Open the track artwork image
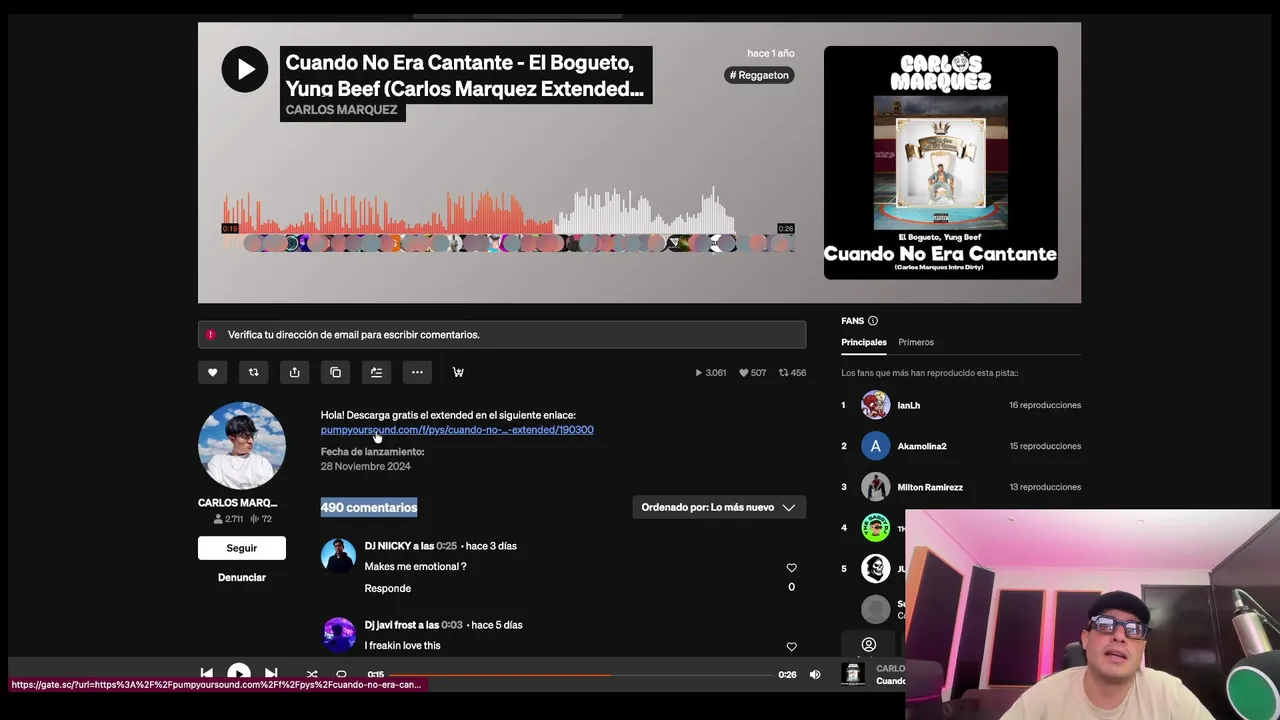The image size is (1280, 720). (x=941, y=163)
